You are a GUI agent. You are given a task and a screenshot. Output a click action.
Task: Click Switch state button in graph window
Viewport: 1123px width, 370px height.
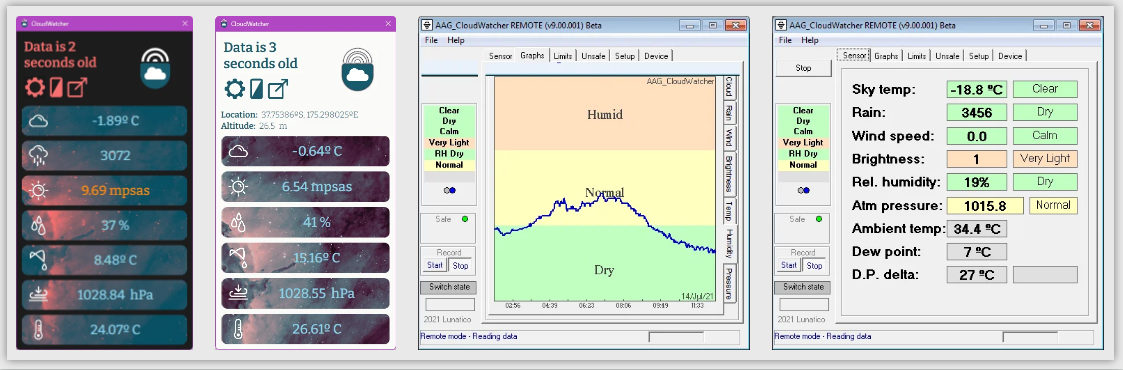coord(448,287)
